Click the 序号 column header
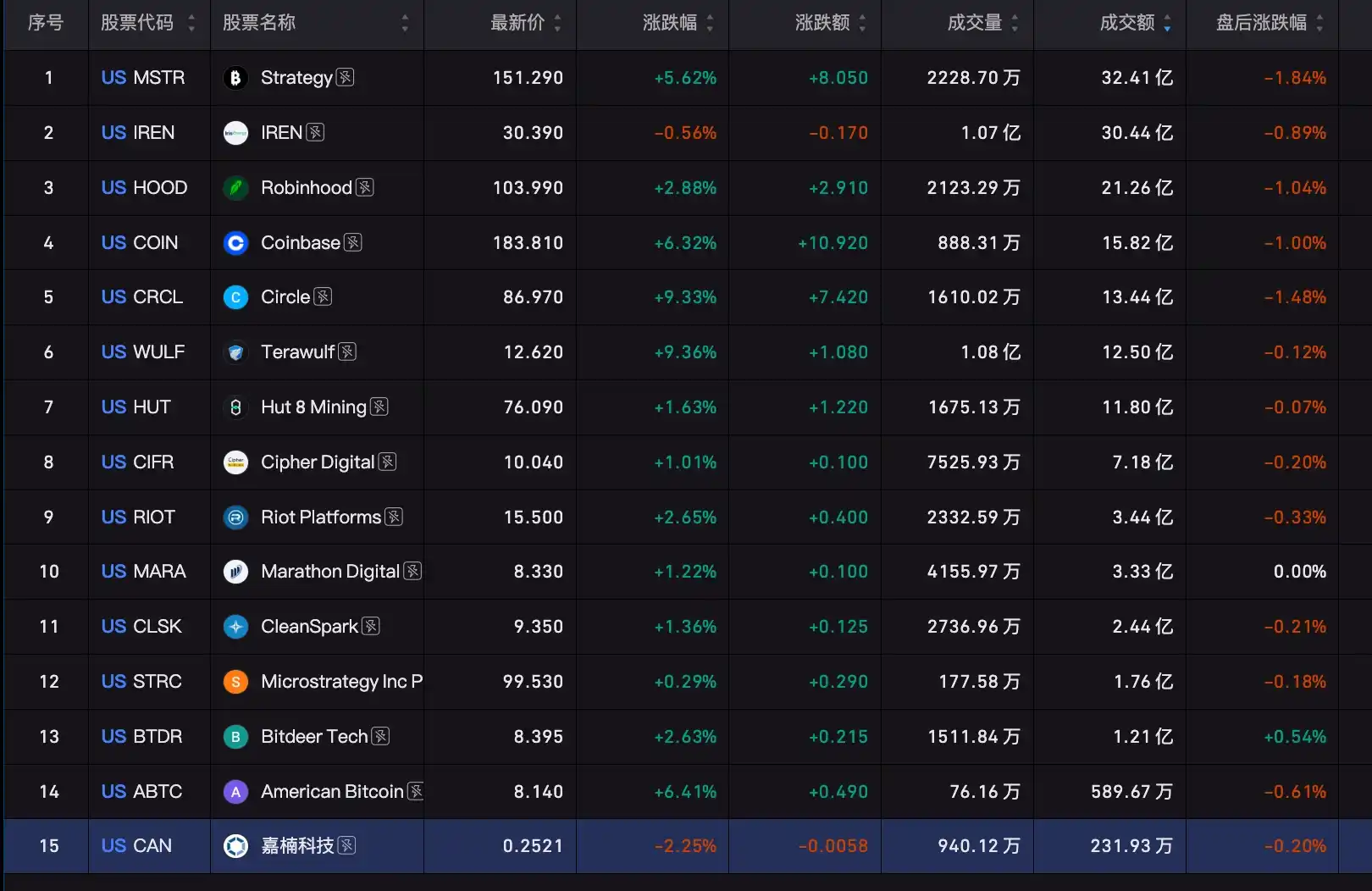This screenshot has height=891, width=1372. coord(46,23)
